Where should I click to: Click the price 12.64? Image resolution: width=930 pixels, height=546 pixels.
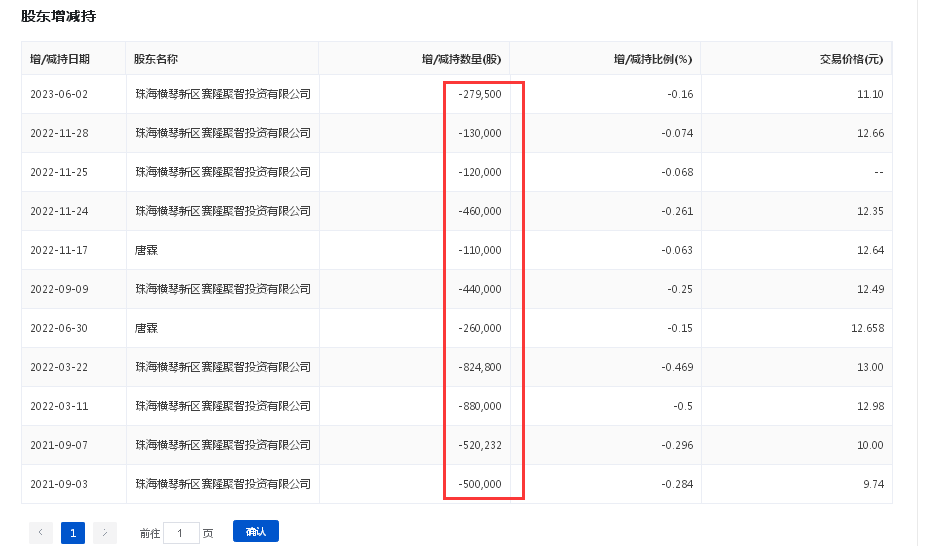[x=870, y=250]
